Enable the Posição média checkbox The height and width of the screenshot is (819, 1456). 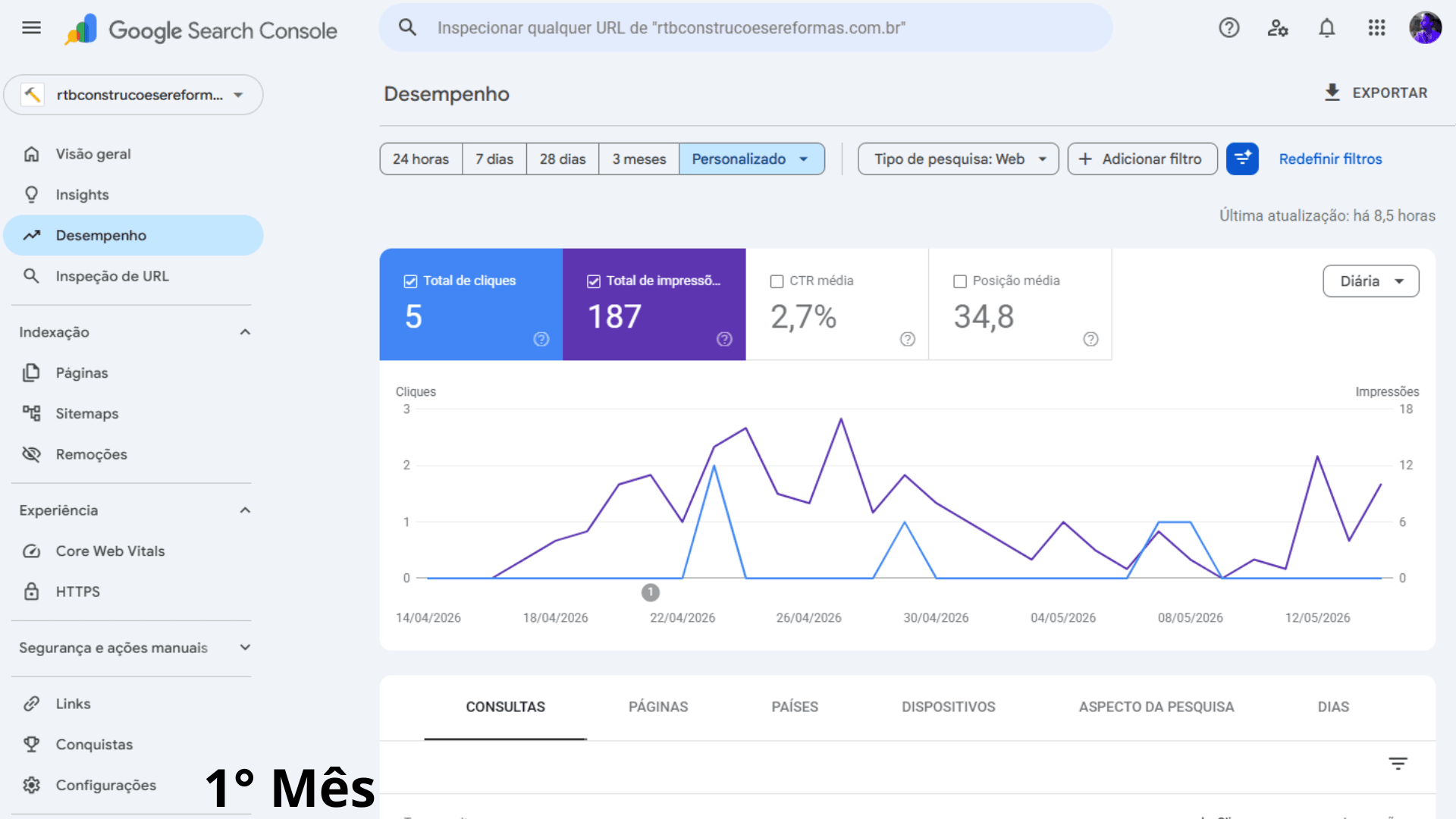point(960,281)
